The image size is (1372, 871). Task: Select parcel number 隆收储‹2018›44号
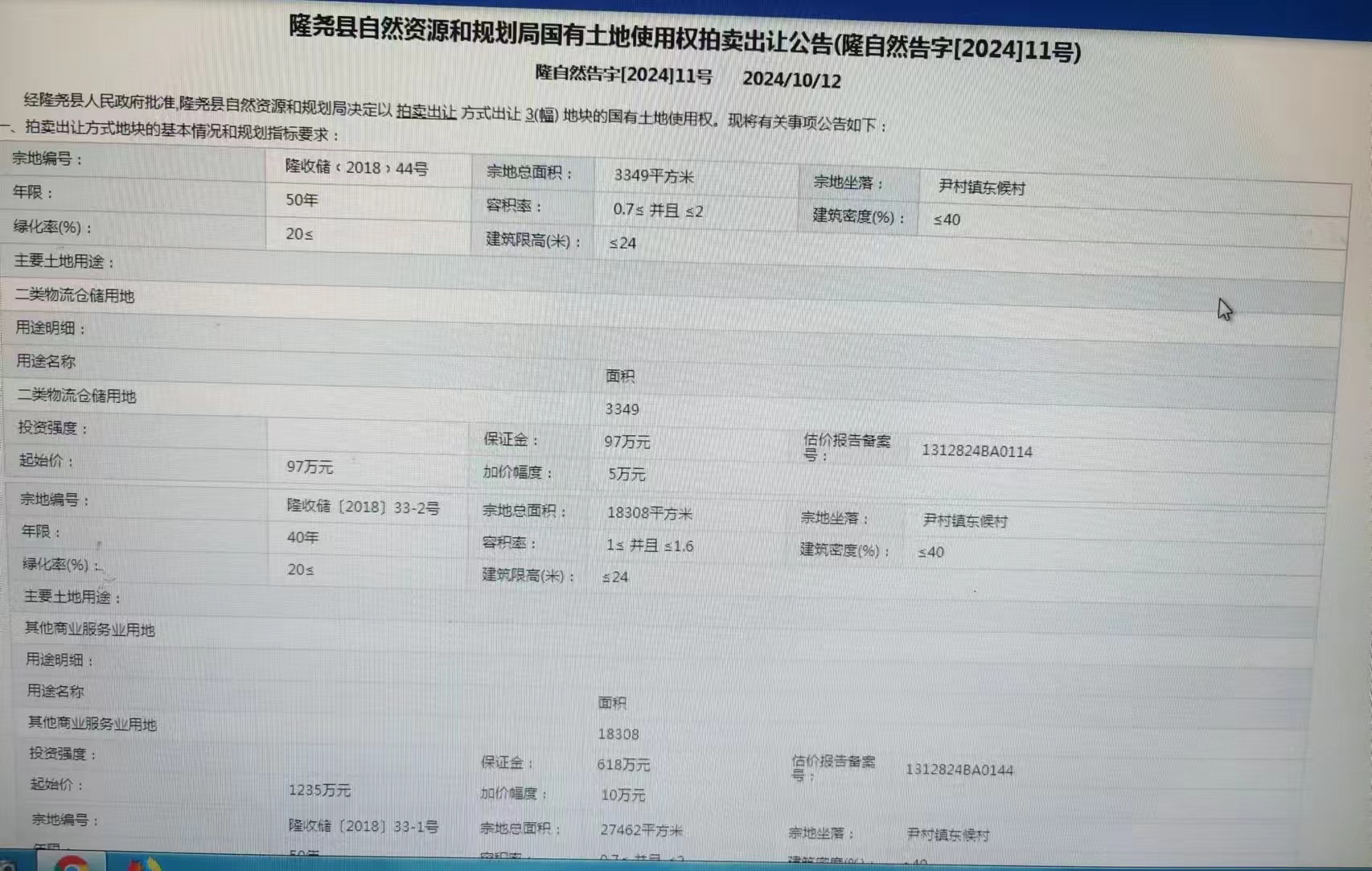coord(356,167)
